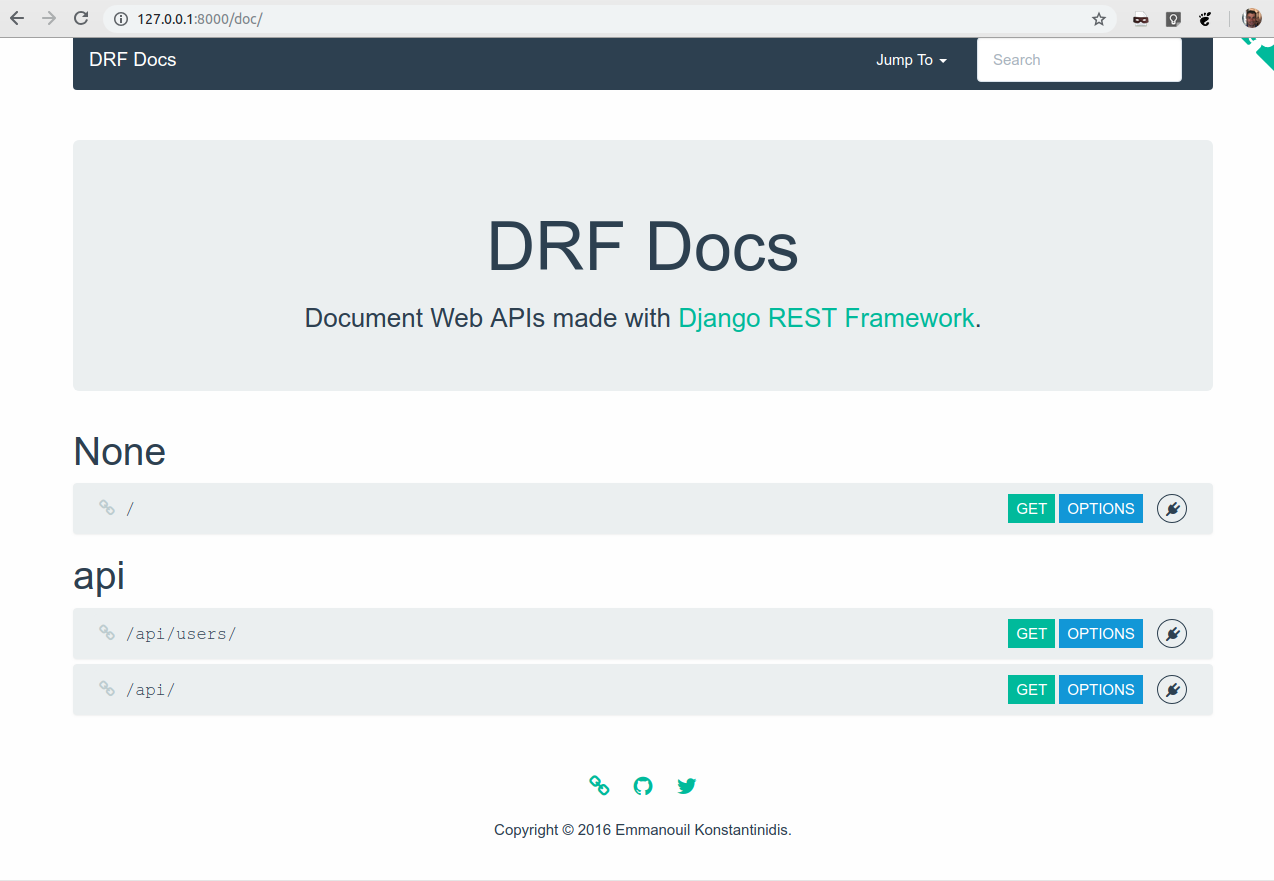
Task: Click the OPTIONS badge for /api/users/
Action: tap(1101, 634)
